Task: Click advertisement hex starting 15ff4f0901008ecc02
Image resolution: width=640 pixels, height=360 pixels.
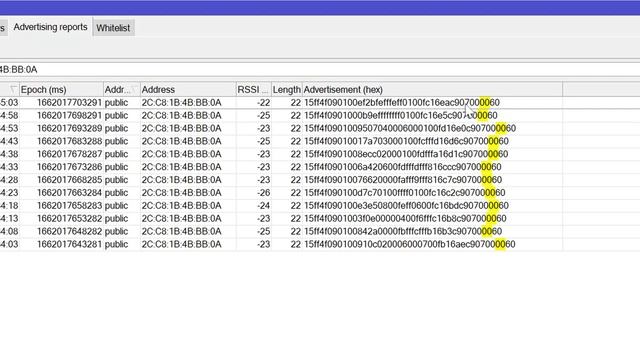Action: coord(406,154)
